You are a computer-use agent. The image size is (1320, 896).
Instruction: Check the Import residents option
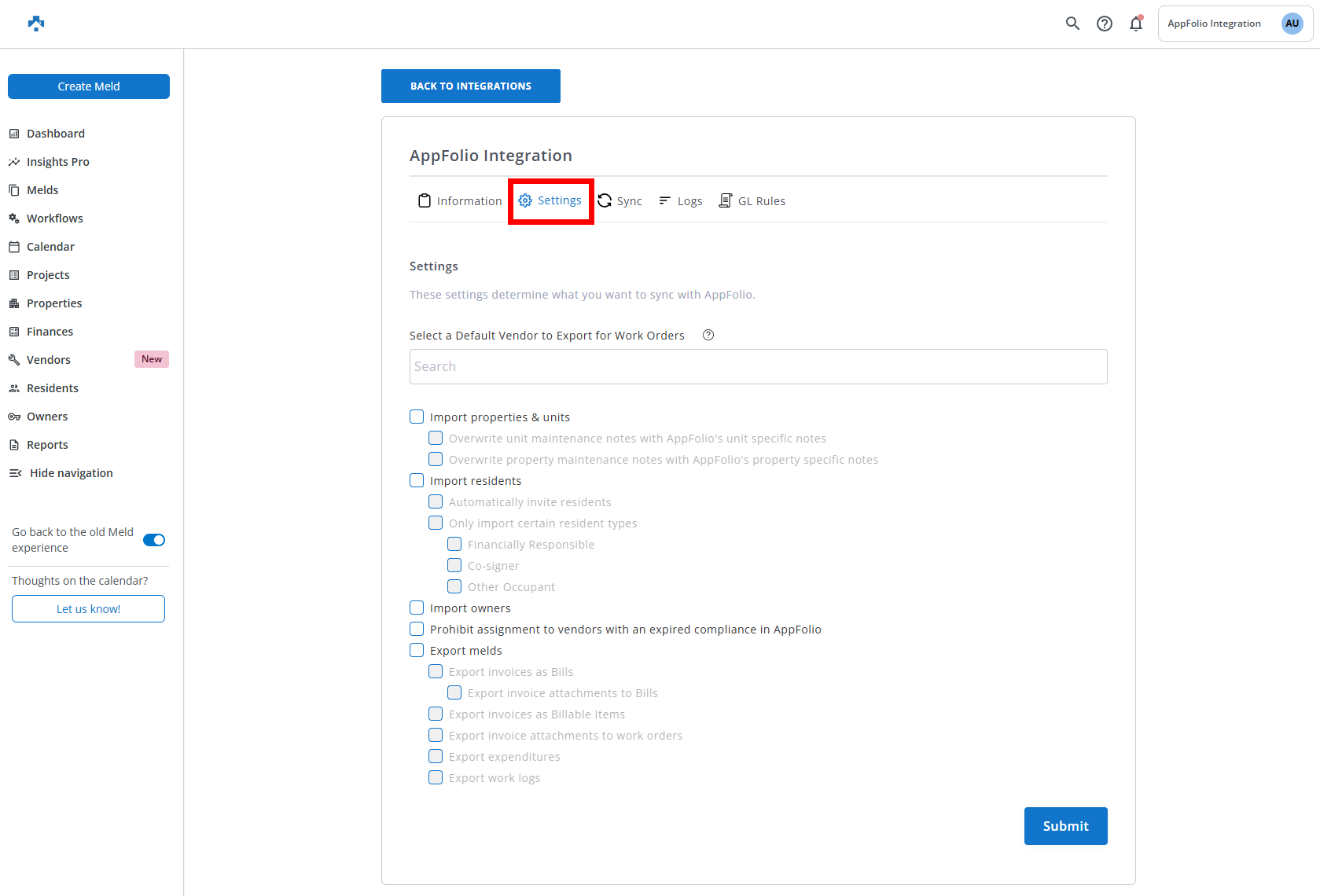[x=417, y=481]
